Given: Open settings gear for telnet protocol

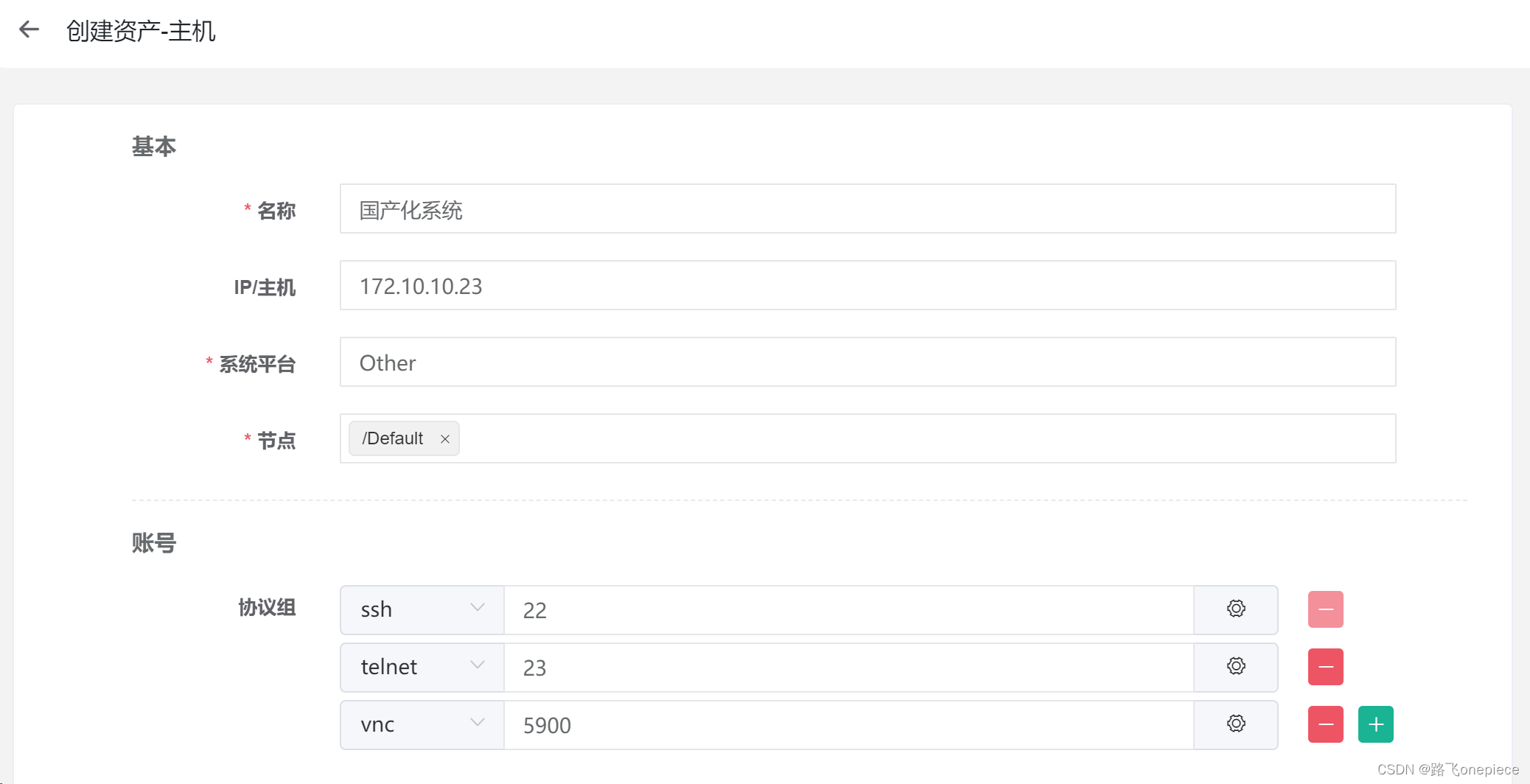Looking at the screenshot, I should pos(1236,667).
